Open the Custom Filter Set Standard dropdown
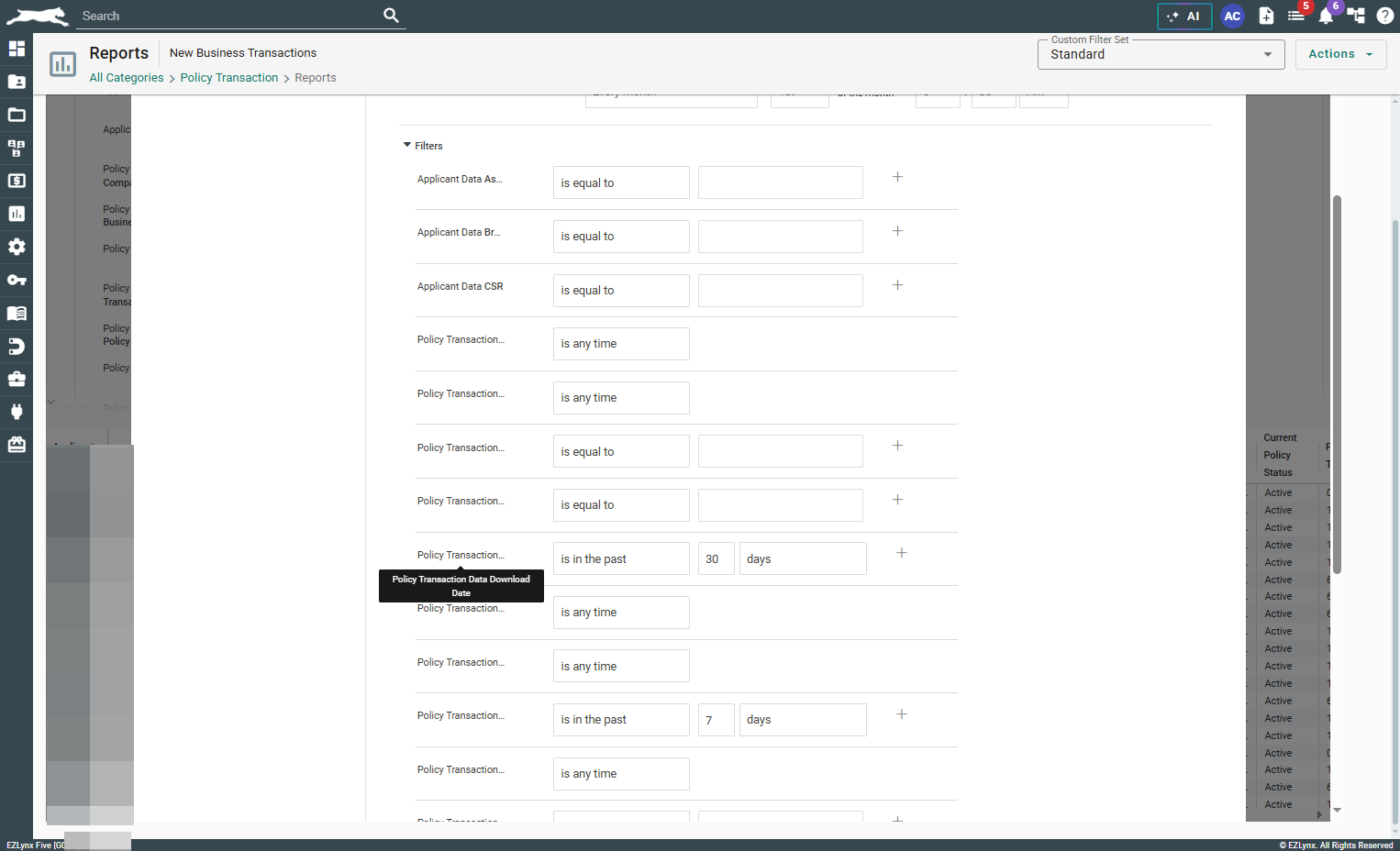Image resolution: width=1400 pixels, height=851 pixels. [1161, 54]
